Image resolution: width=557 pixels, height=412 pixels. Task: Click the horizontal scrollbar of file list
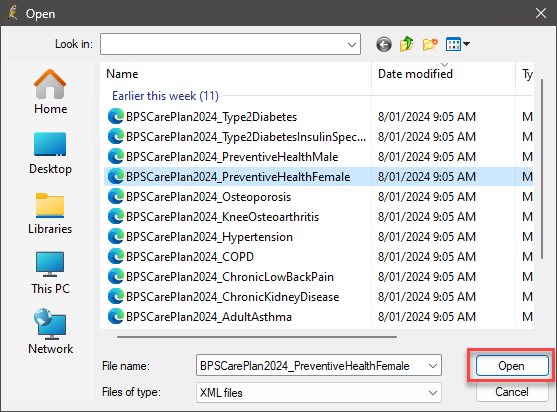tap(257, 337)
